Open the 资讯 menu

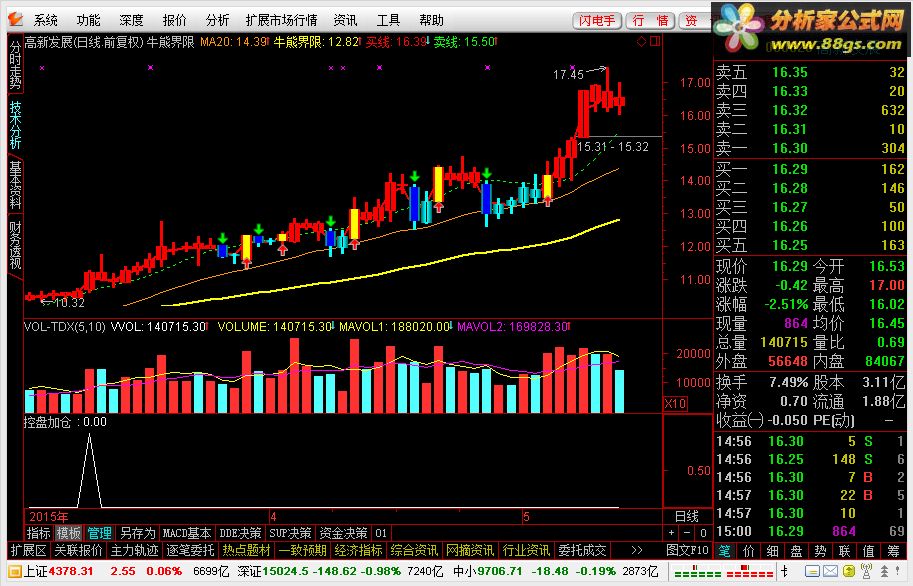(x=345, y=20)
